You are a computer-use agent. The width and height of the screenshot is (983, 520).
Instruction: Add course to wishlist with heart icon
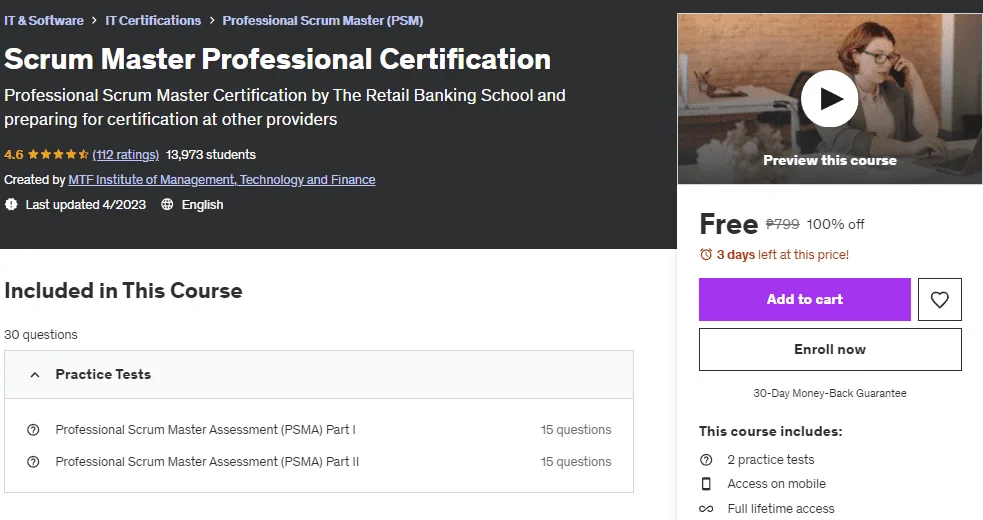[x=939, y=299]
